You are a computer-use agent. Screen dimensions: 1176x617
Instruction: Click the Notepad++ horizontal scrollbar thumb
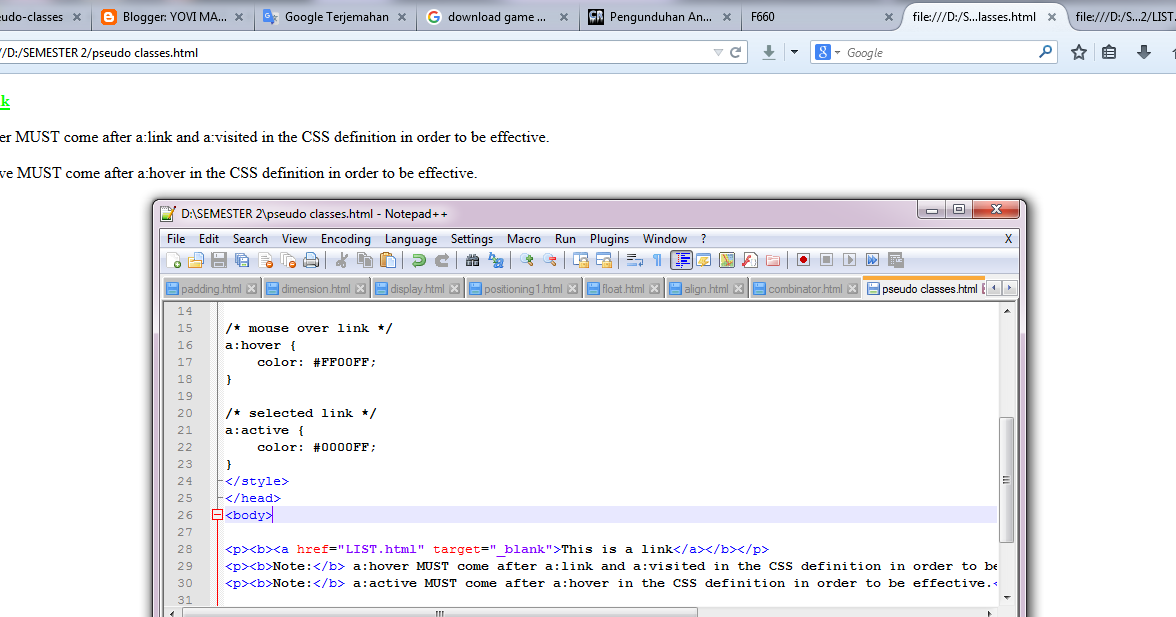click(x=440, y=613)
